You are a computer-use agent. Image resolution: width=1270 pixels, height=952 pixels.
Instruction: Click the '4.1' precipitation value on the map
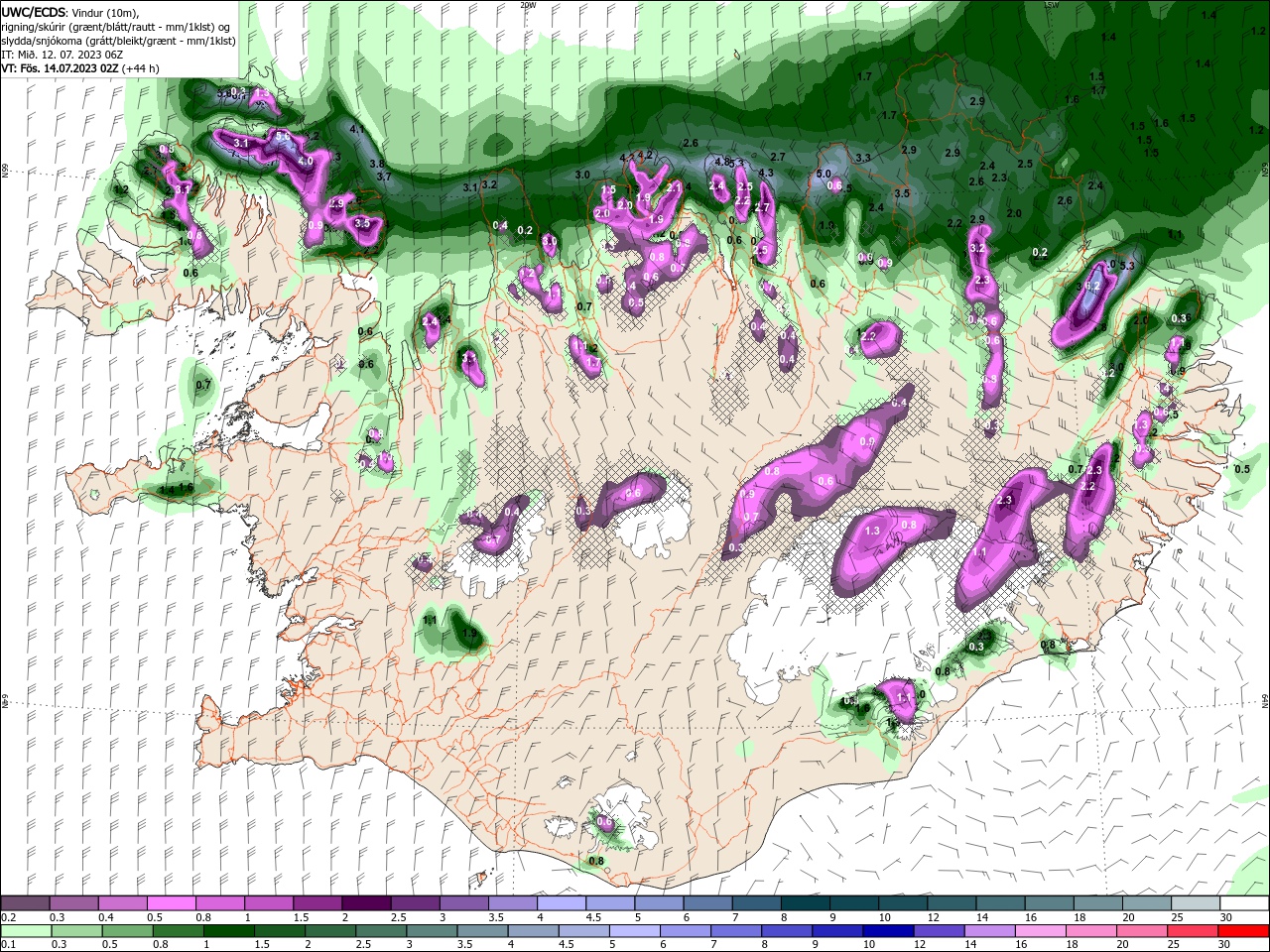(357, 130)
